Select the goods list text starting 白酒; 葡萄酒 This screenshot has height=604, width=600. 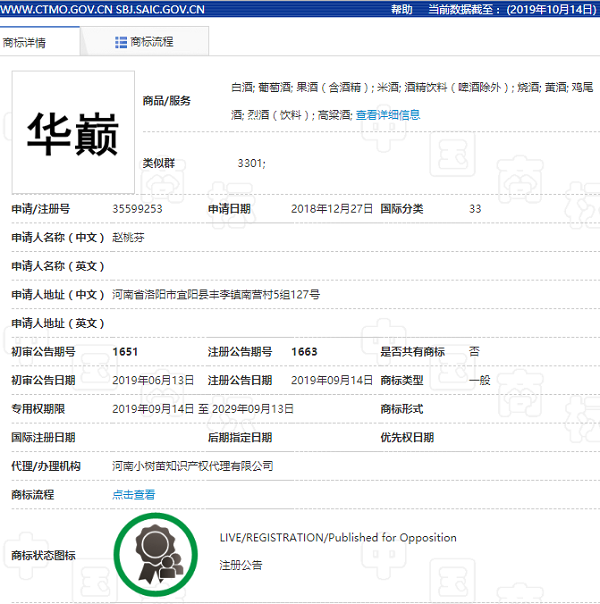click(412, 101)
